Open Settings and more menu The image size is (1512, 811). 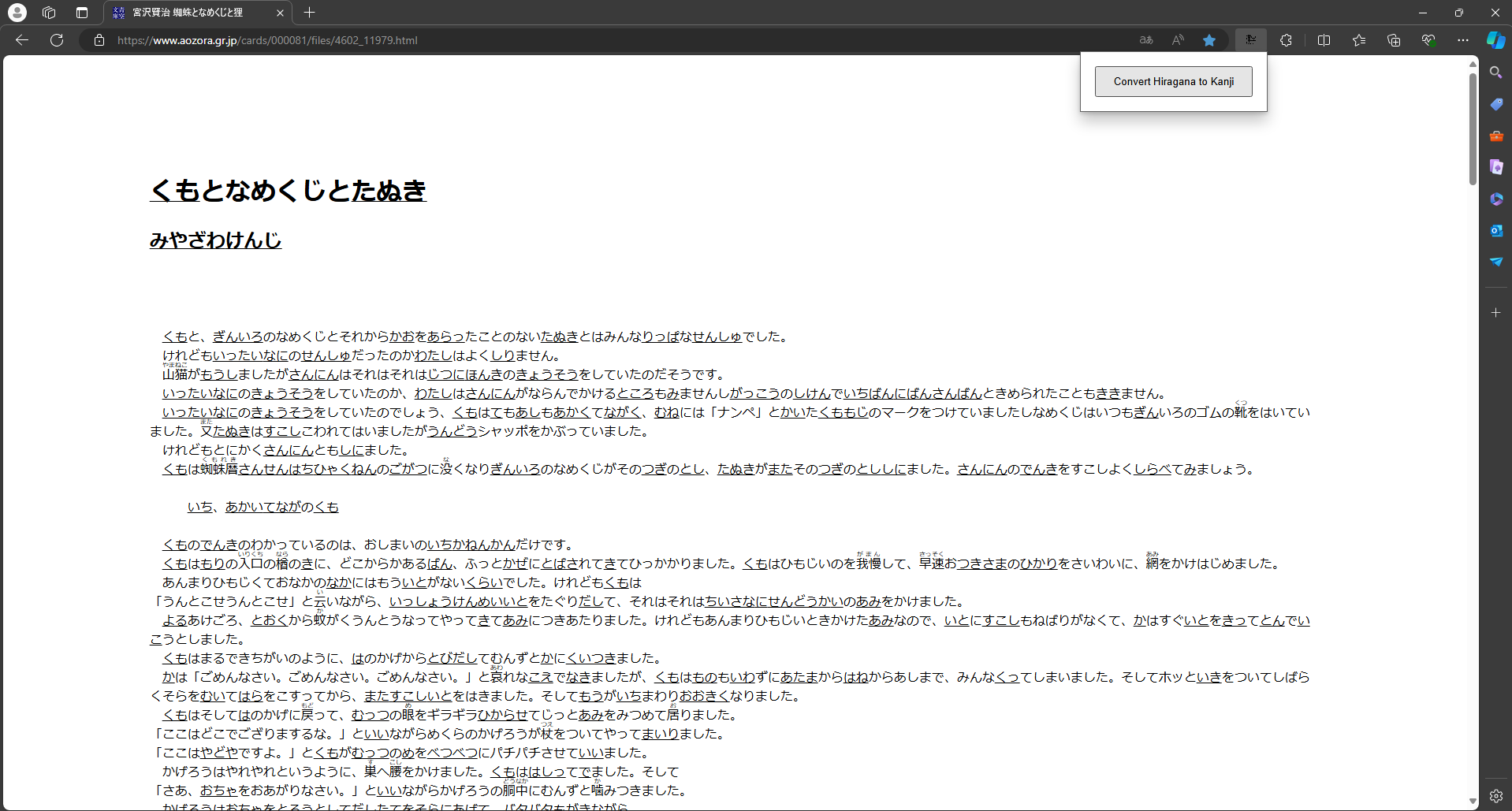point(1463,40)
